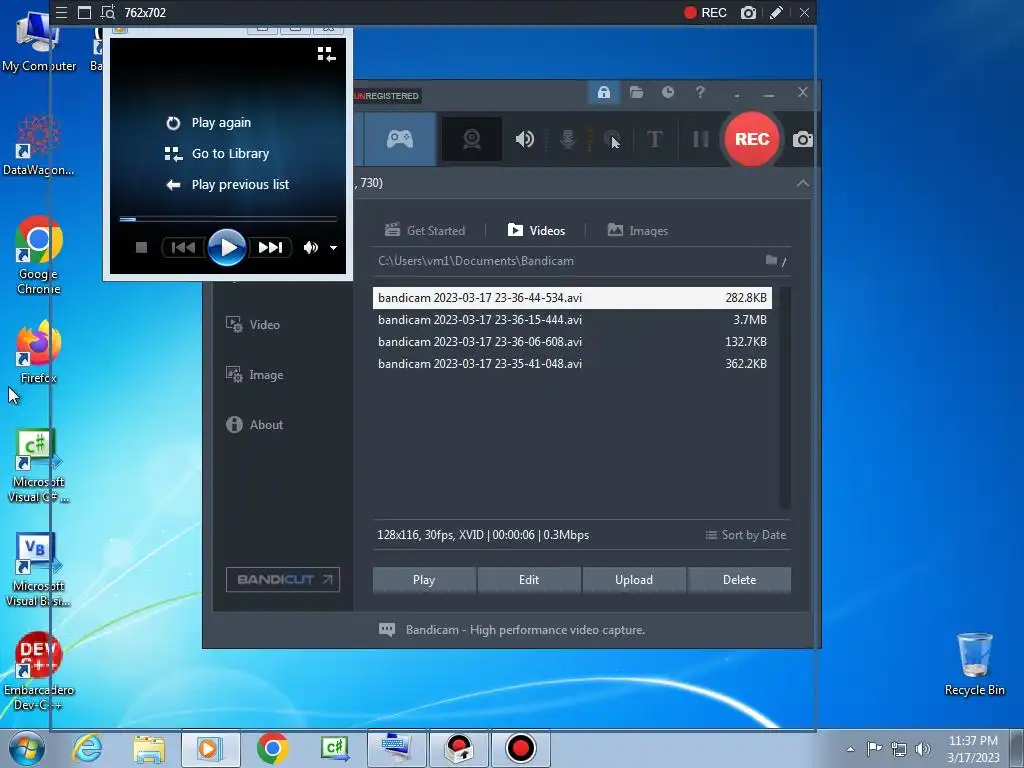This screenshot has height=768, width=1024.
Task: Open the Windows Start menu
Action: coord(26,748)
